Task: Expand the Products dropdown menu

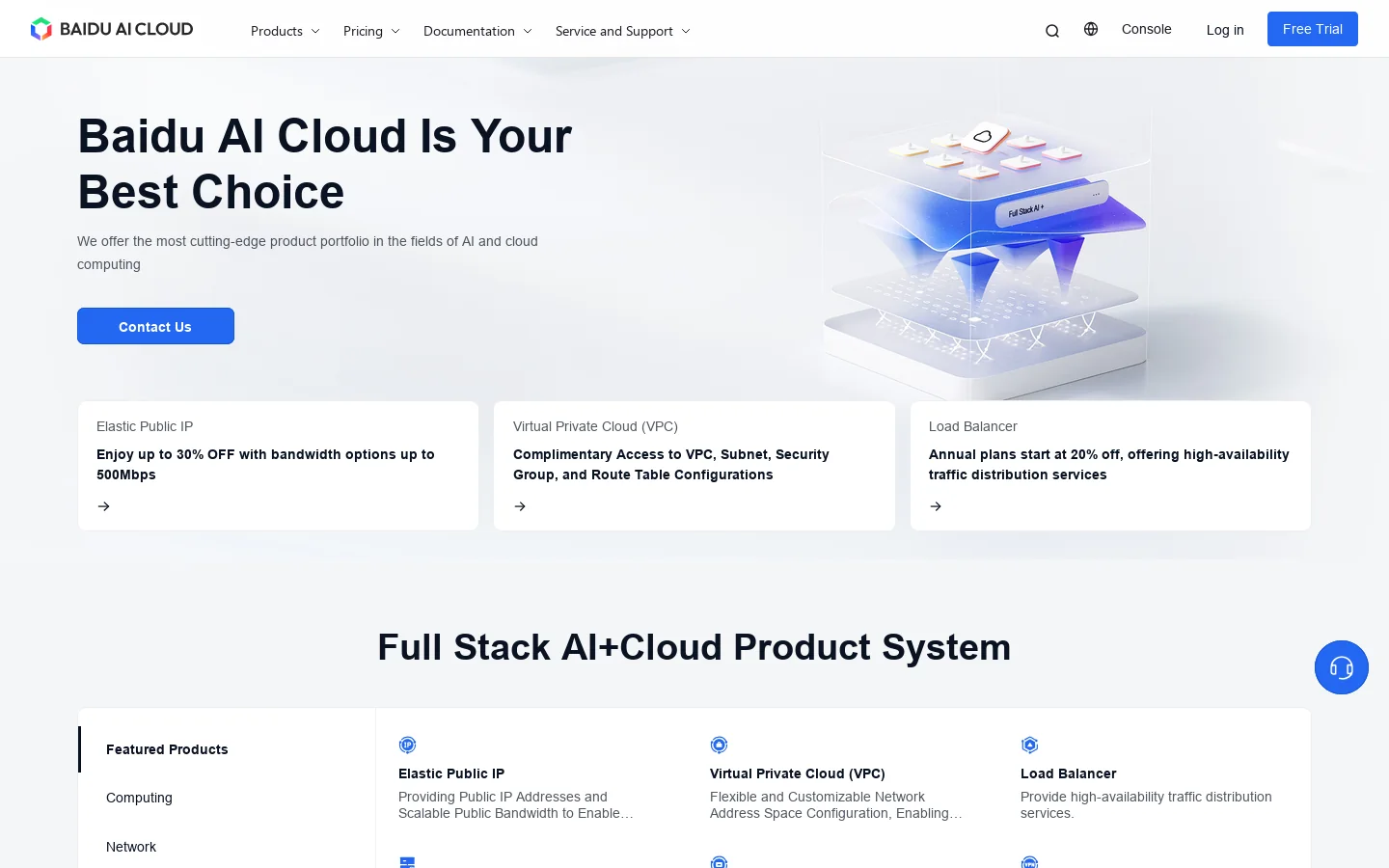Action: click(286, 31)
